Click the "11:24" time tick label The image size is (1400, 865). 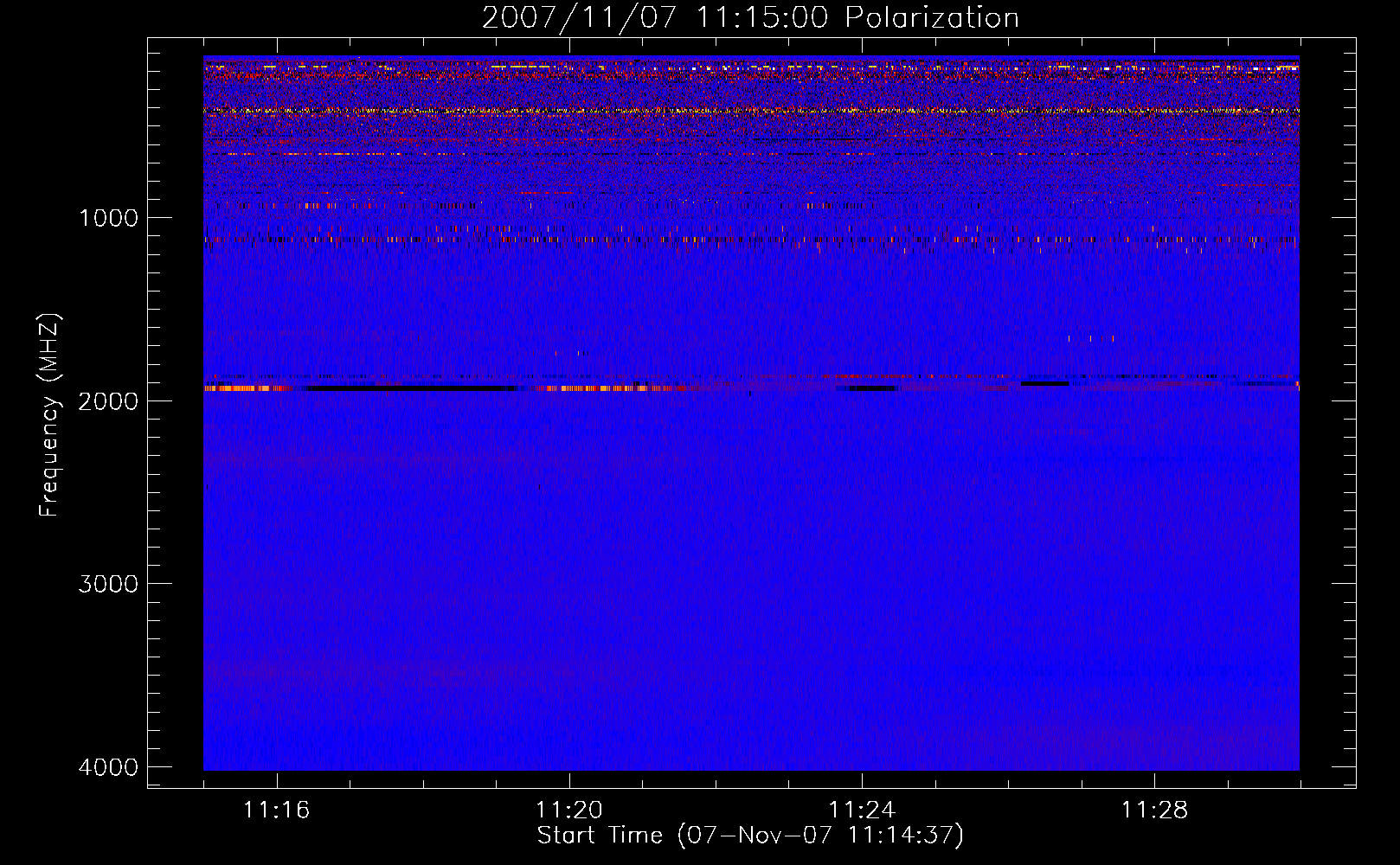tap(862, 811)
